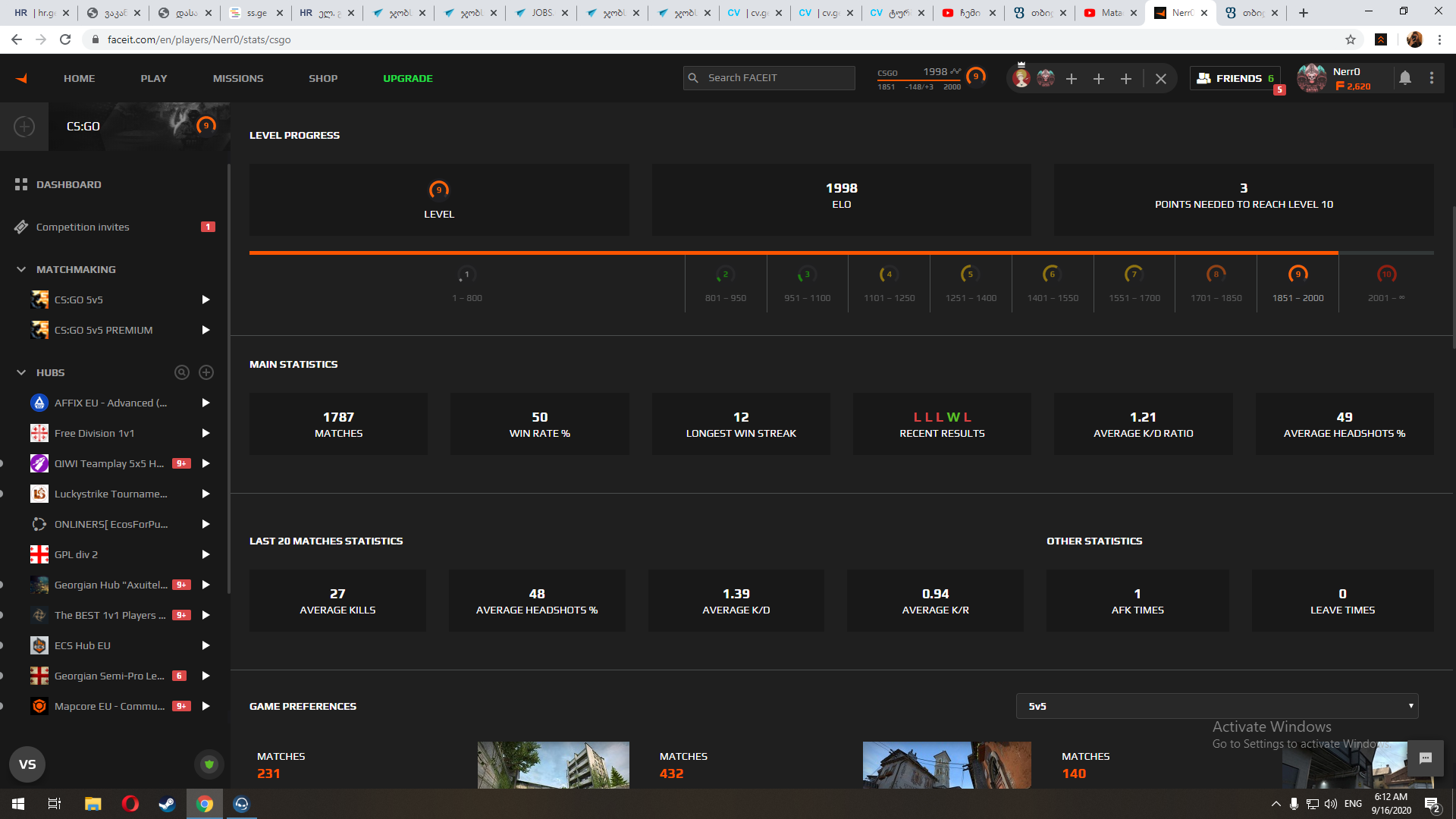Collapse the HUBS section

tap(21, 372)
